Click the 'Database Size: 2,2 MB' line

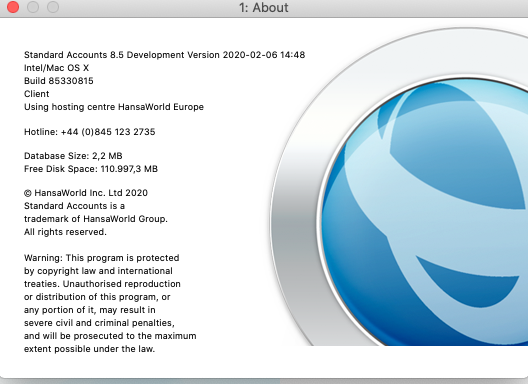point(73,156)
